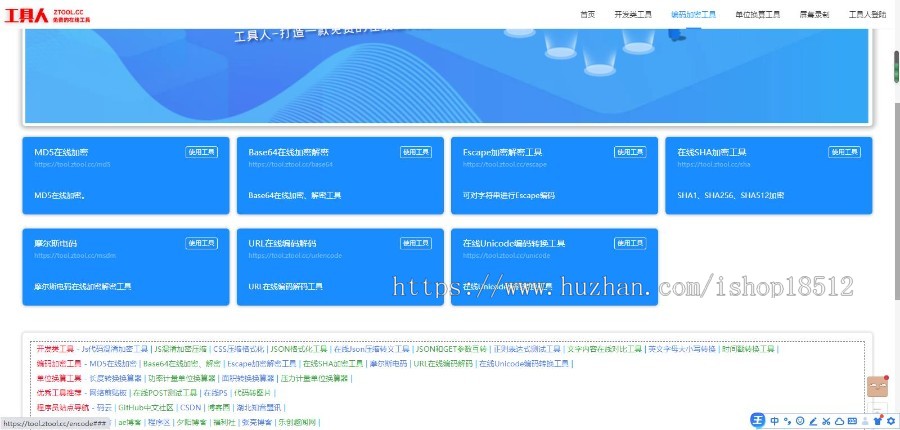Open the CSDN footer link

[191, 408]
